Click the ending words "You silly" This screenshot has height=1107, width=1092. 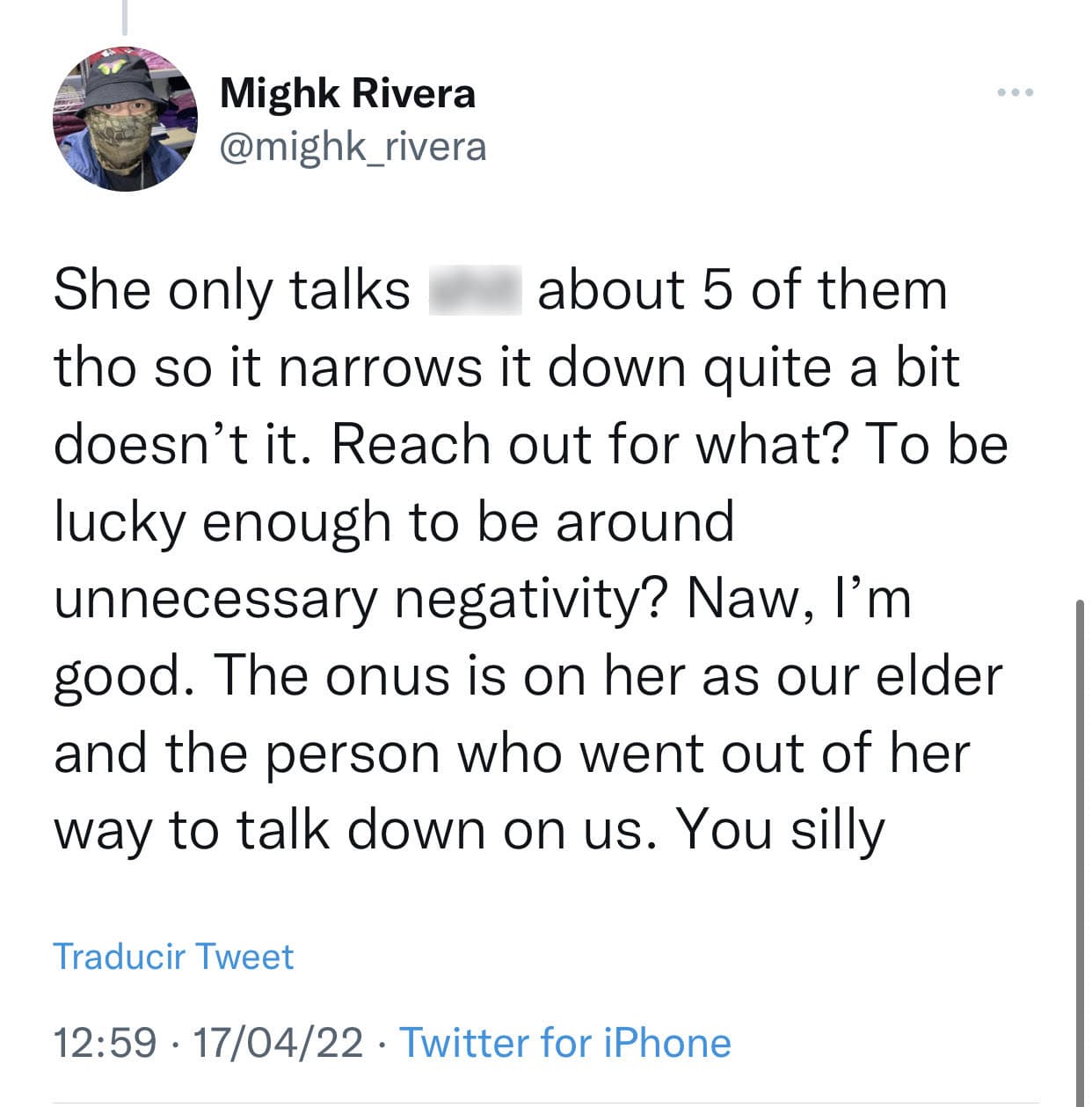780,830
